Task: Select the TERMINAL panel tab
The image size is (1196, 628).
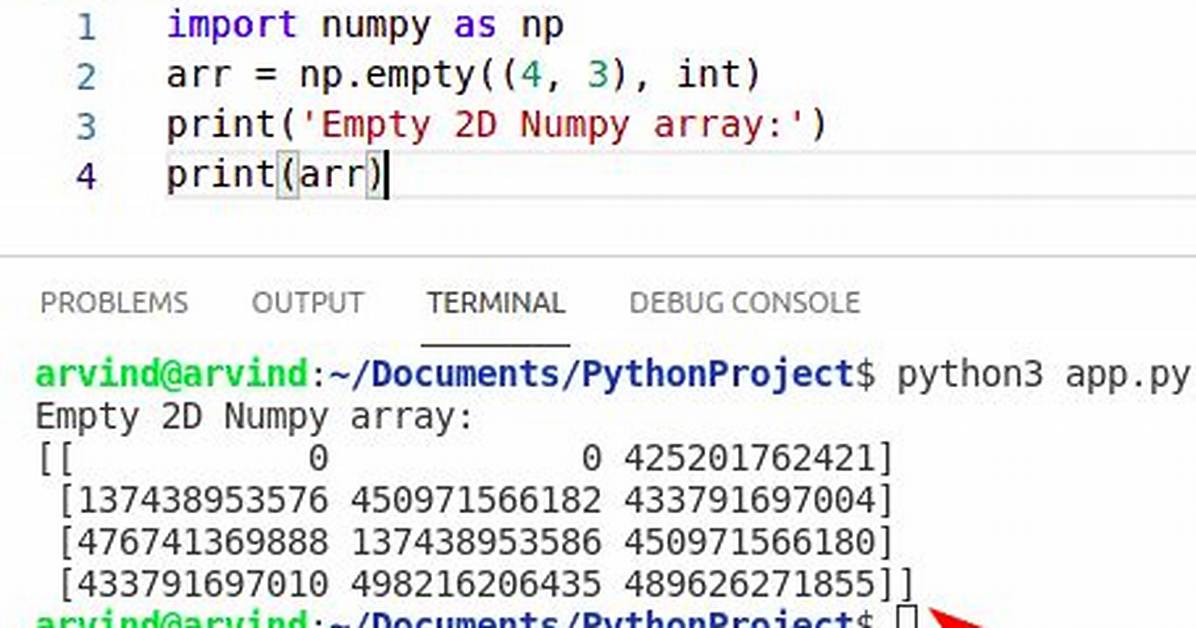Action: [496, 303]
